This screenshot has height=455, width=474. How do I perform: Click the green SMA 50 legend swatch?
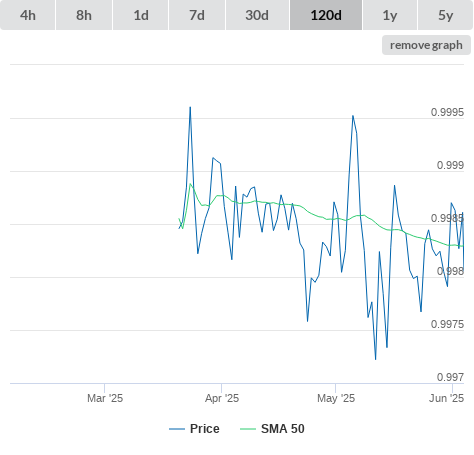tap(248, 429)
